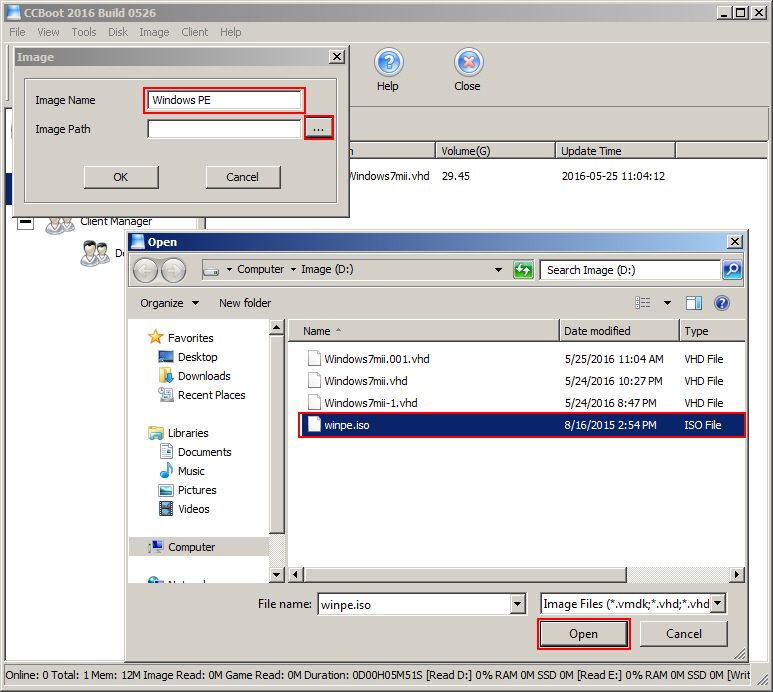
Task: Select Libraries in navigation pane
Action: click(x=188, y=433)
